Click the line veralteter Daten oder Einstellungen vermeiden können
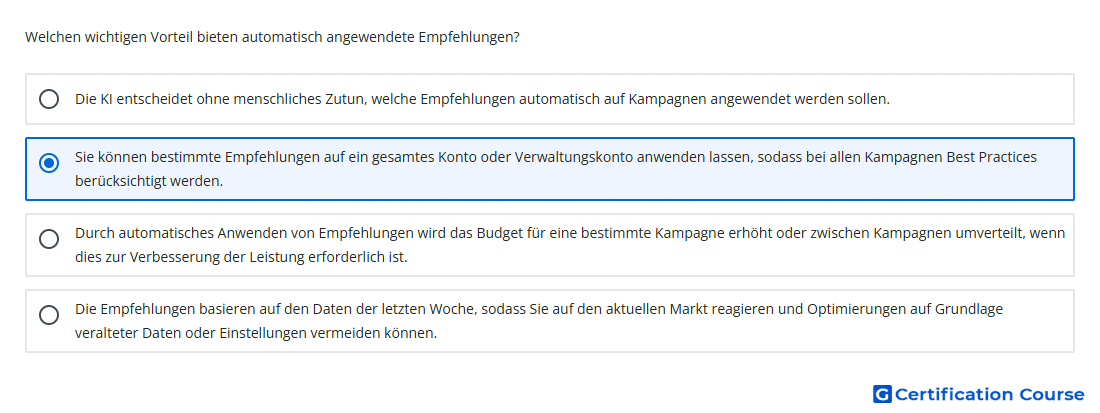1100x413 pixels. pos(256,332)
